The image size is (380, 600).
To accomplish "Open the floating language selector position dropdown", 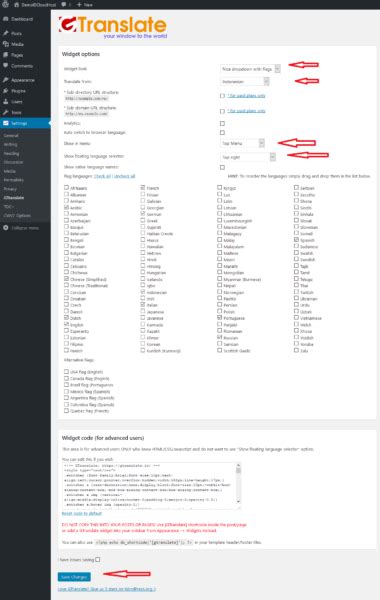I will click(248, 157).
